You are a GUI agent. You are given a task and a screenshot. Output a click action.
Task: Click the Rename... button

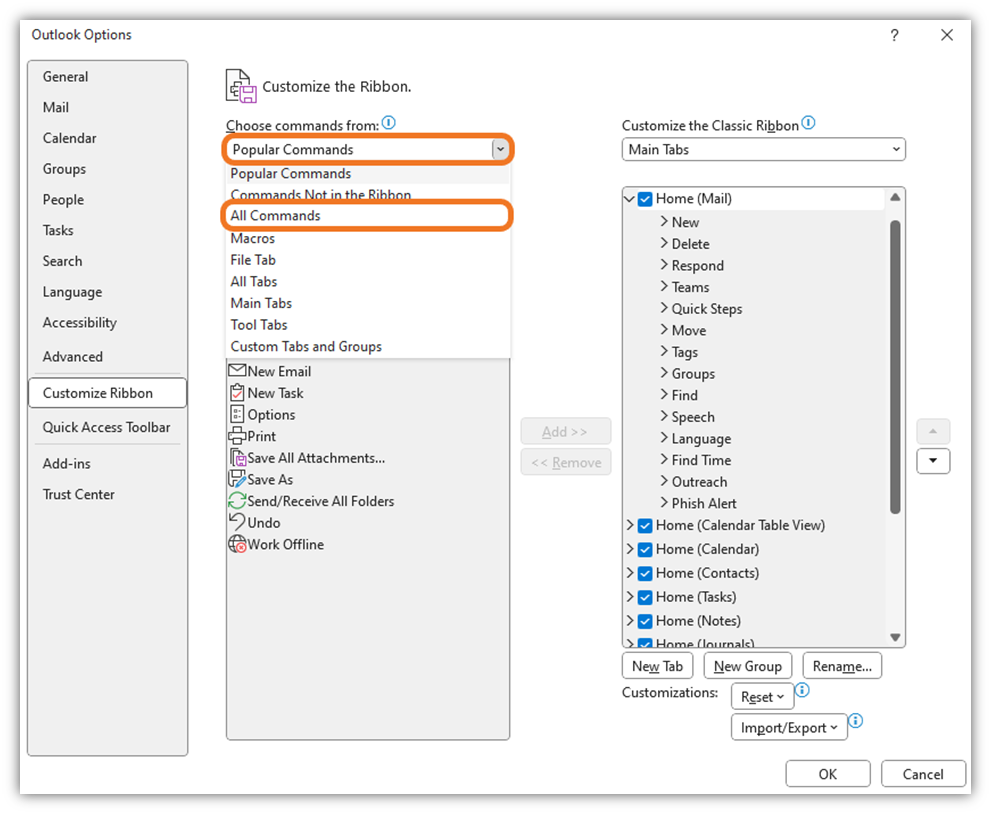[842, 666]
